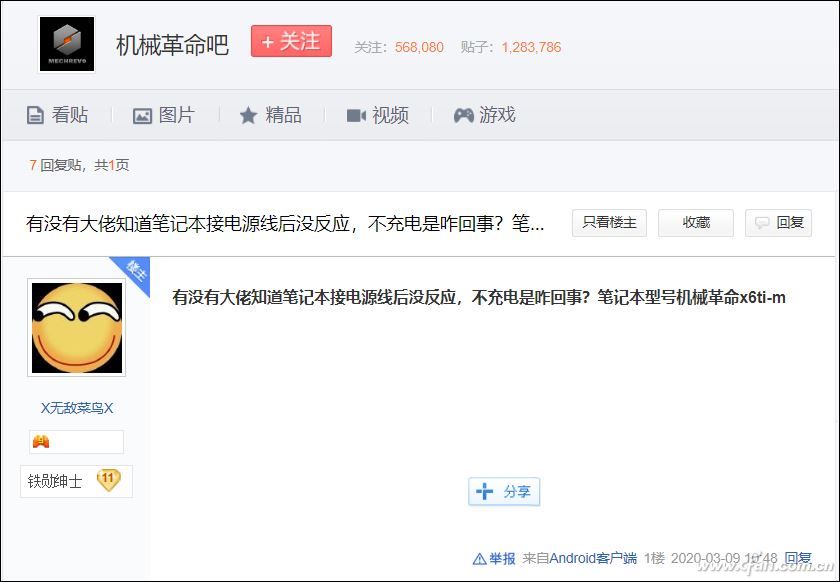Click the 回复 link at bottom right
Screen dimensions: 840x582
[x=805, y=561]
